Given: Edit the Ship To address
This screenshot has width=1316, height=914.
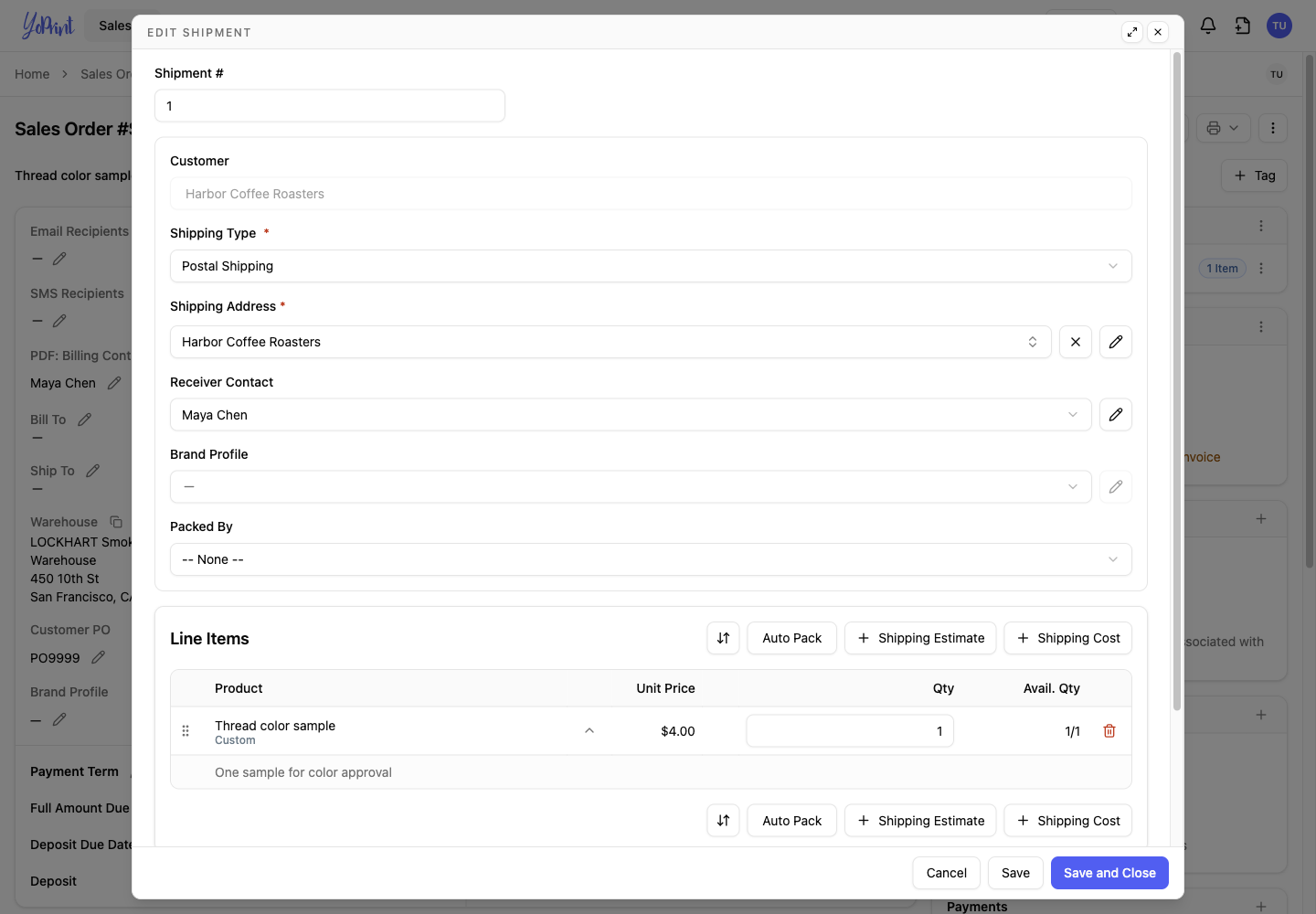Looking at the screenshot, I should click(93, 471).
